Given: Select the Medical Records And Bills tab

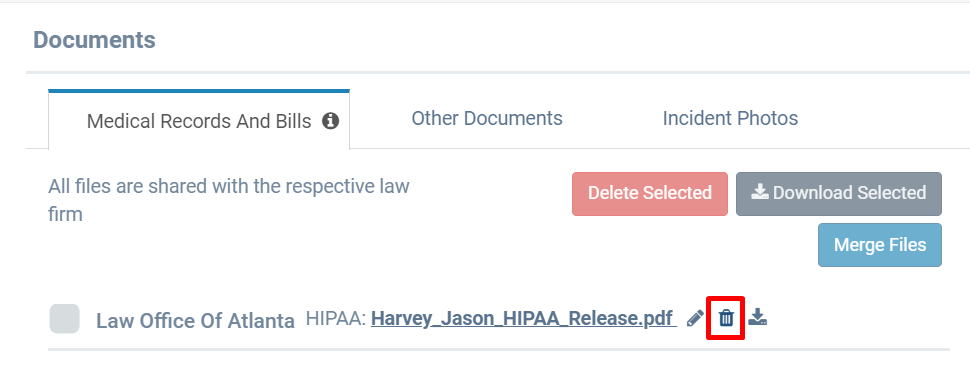Looking at the screenshot, I should tap(199, 119).
